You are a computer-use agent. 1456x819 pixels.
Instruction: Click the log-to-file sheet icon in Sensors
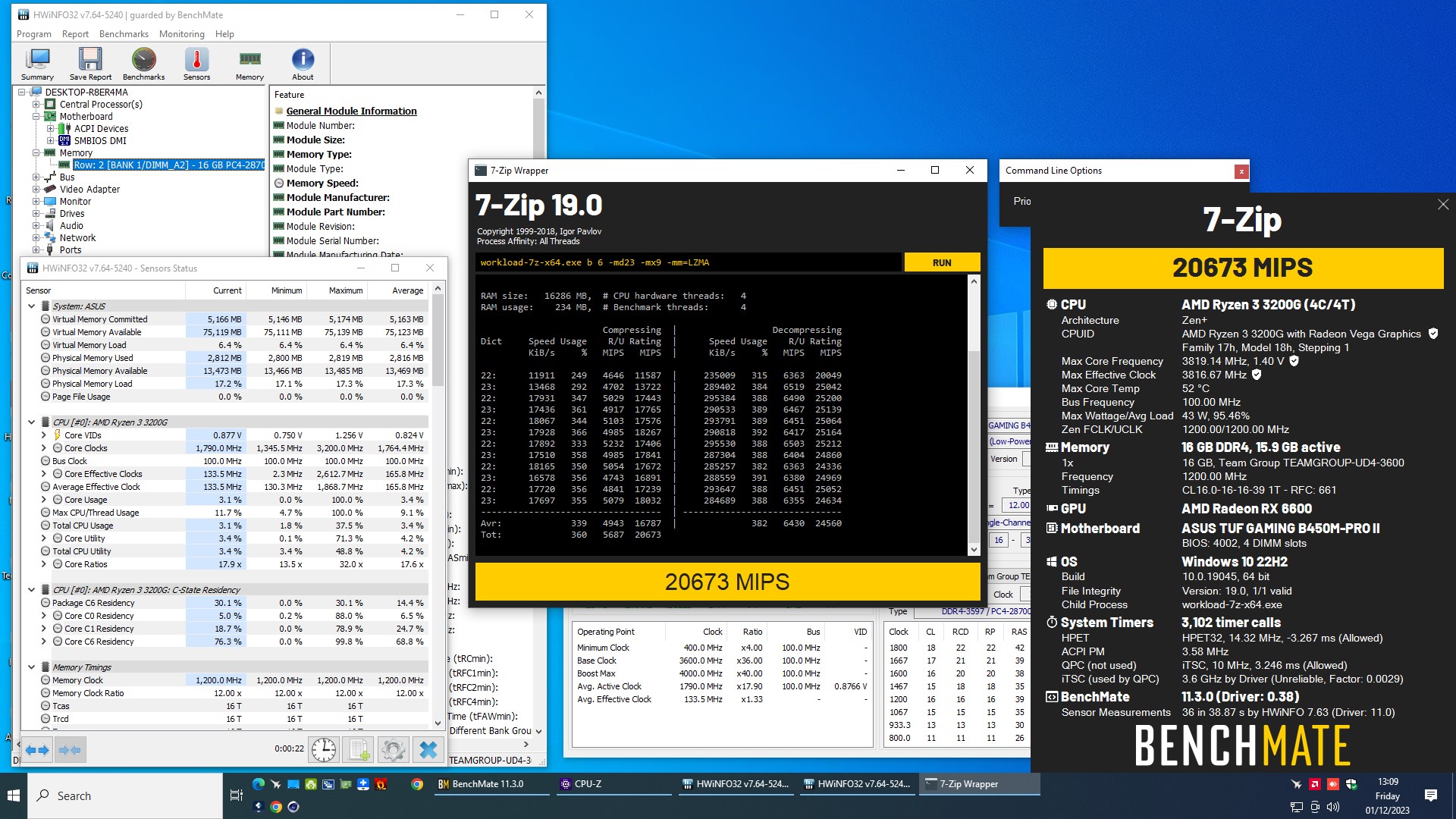pos(359,750)
